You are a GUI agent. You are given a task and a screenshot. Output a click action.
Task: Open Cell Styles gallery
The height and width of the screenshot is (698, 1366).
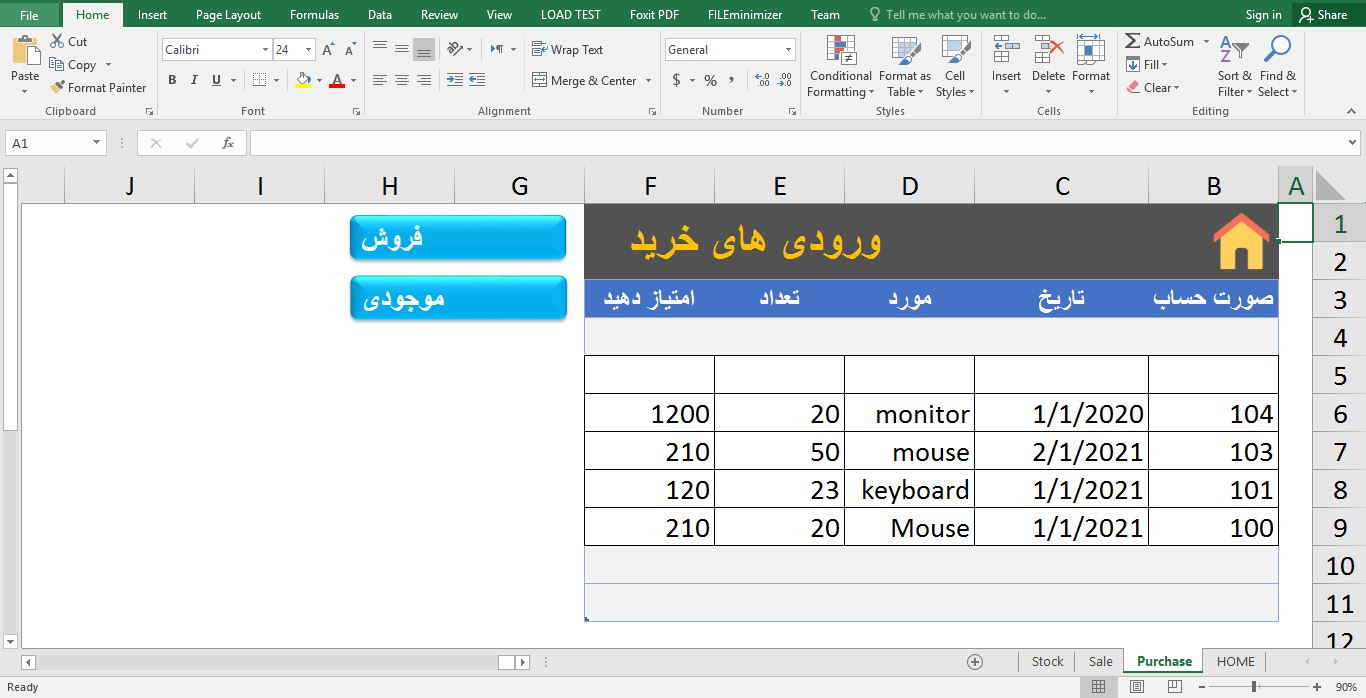coord(956,67)
